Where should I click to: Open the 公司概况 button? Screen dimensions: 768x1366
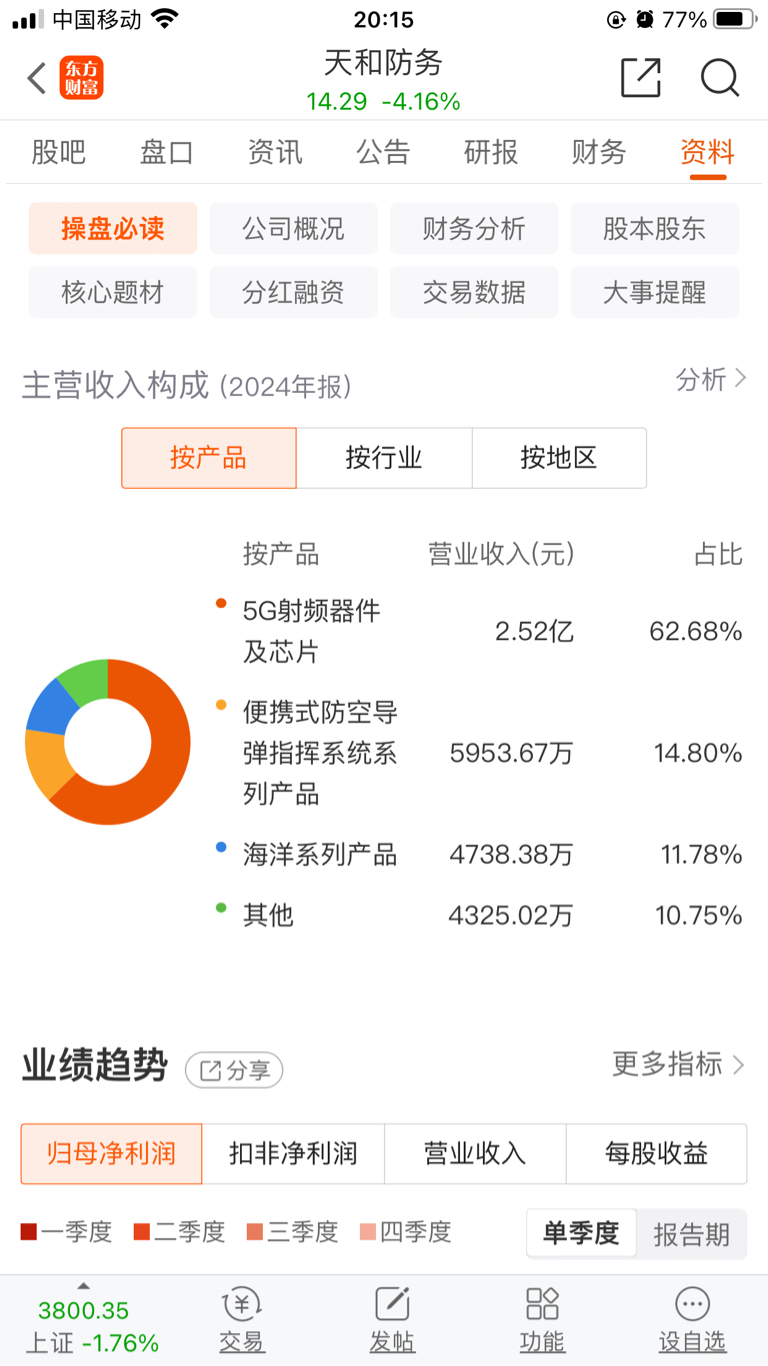click(293, 229)
